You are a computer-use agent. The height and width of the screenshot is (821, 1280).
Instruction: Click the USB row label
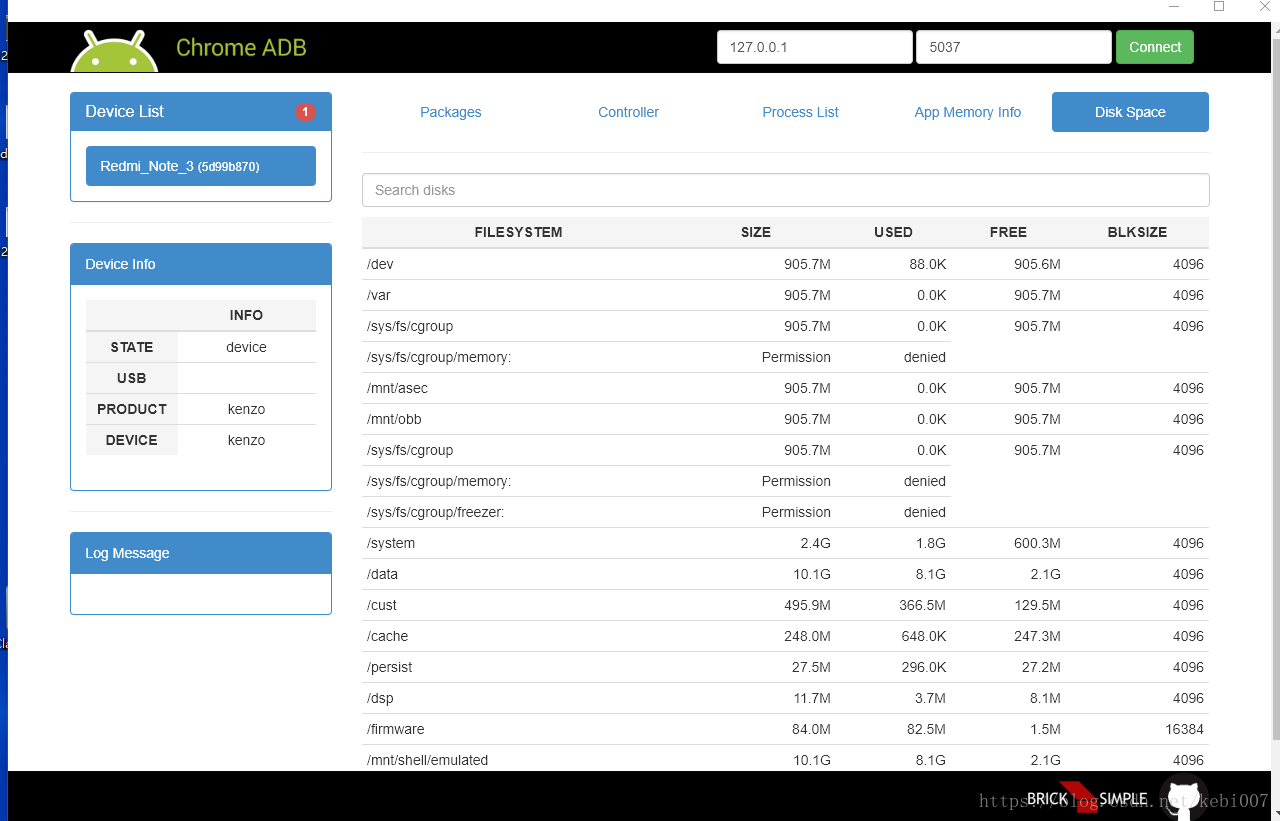pos(132,378)
